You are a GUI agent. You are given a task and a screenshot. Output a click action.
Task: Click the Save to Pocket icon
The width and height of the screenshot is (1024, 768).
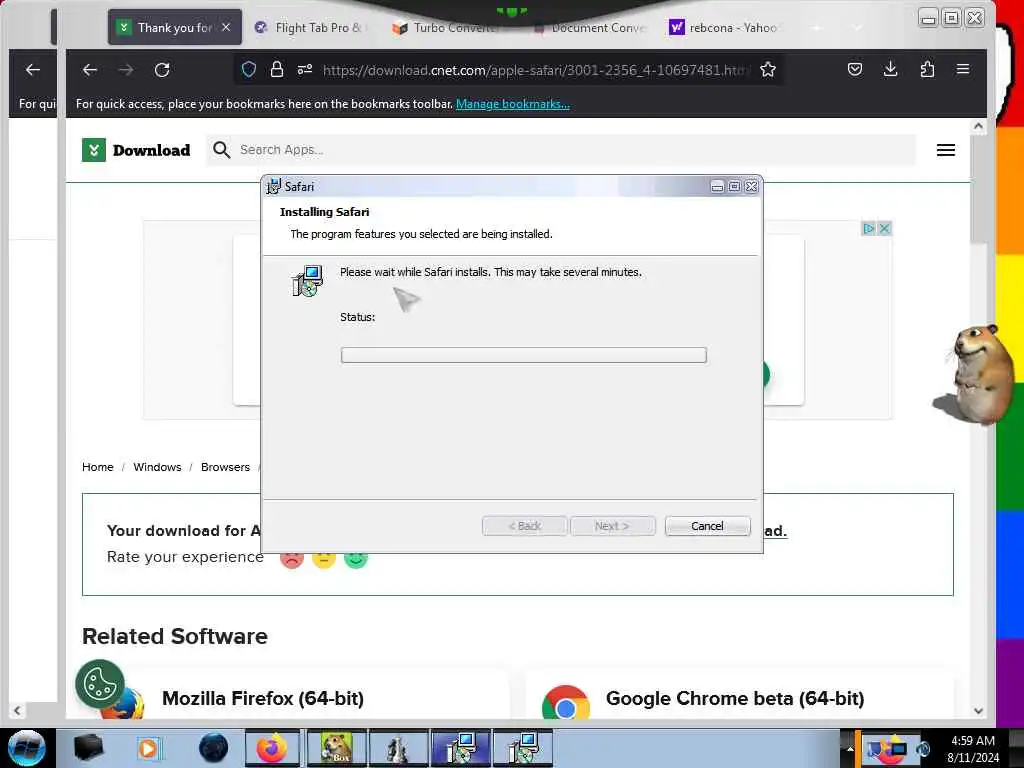coord(855,69)
